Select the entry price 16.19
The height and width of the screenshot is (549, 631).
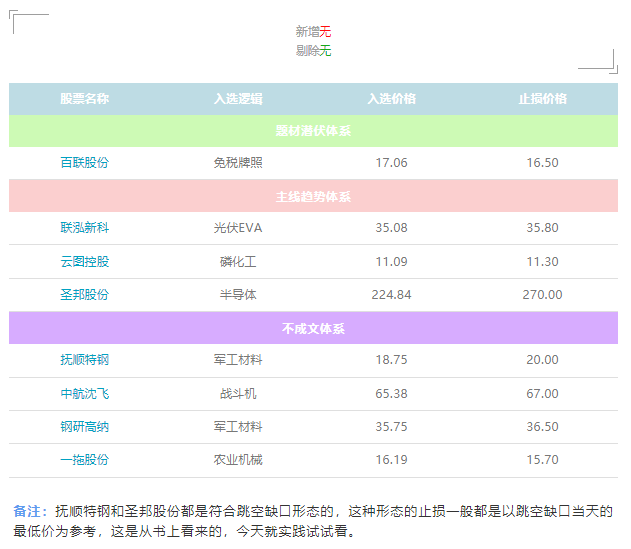[x=392, y=459]
